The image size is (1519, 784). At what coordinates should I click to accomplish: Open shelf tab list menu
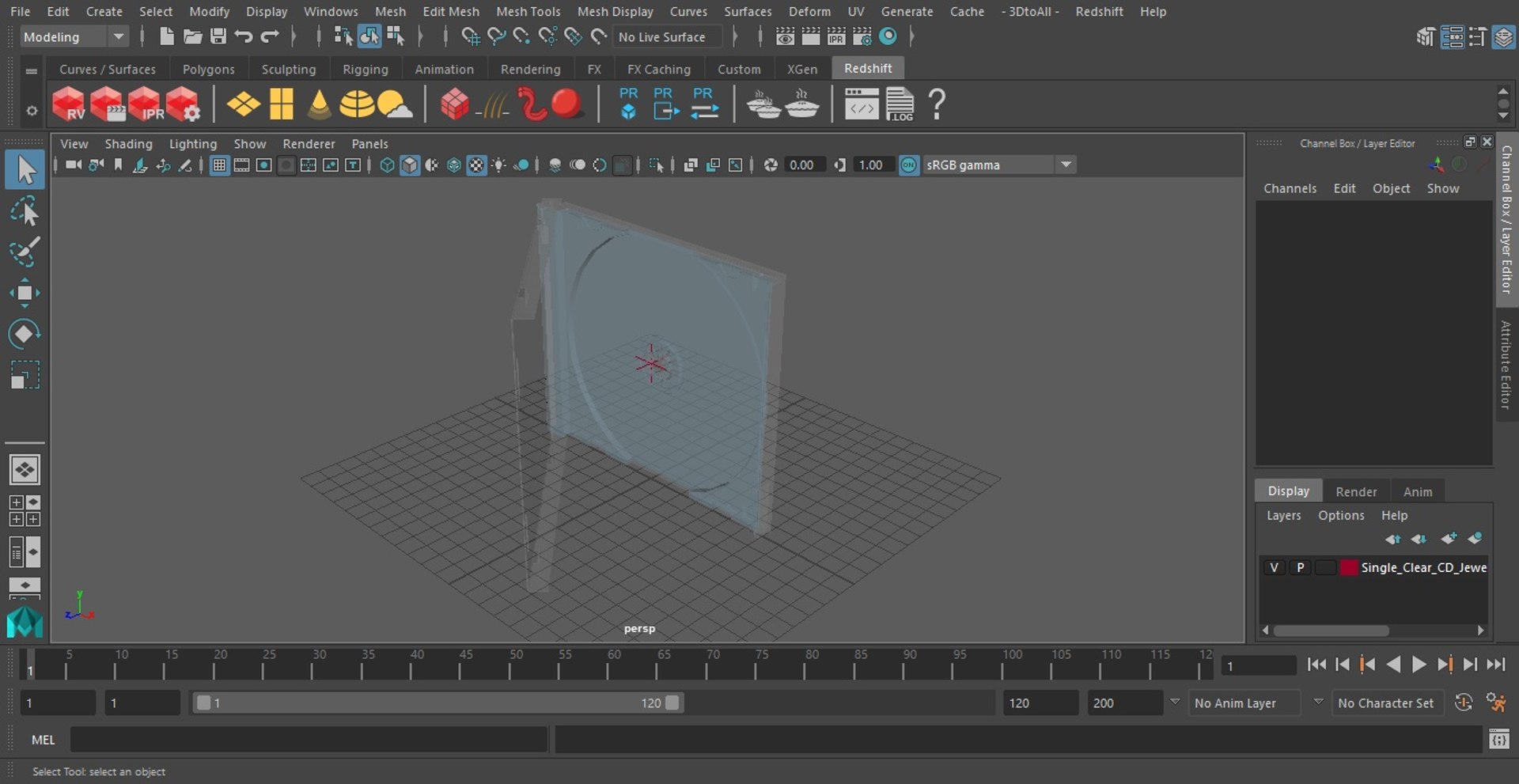(32, 70)
